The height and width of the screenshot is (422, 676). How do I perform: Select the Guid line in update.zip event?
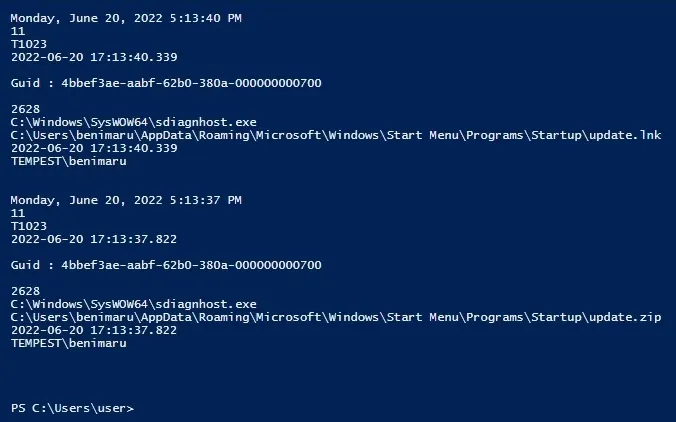pos(166,265)
